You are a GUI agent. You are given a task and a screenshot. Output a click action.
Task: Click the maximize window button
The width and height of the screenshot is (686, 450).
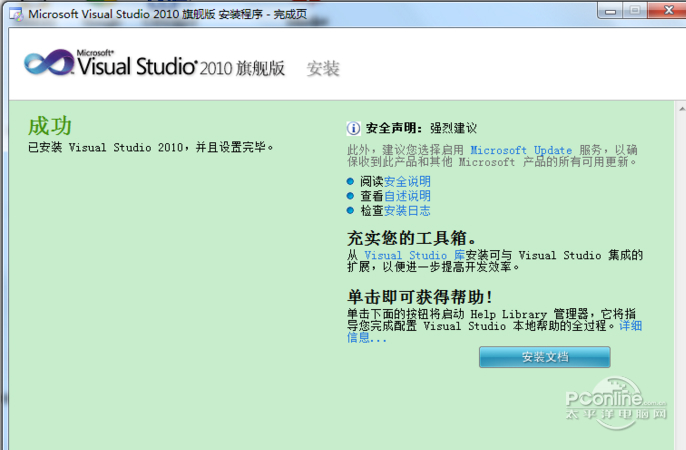pos(635,10)
